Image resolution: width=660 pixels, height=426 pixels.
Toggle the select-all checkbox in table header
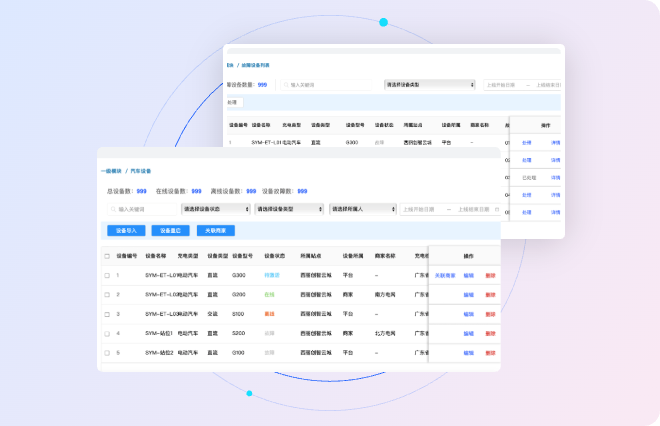107,256
